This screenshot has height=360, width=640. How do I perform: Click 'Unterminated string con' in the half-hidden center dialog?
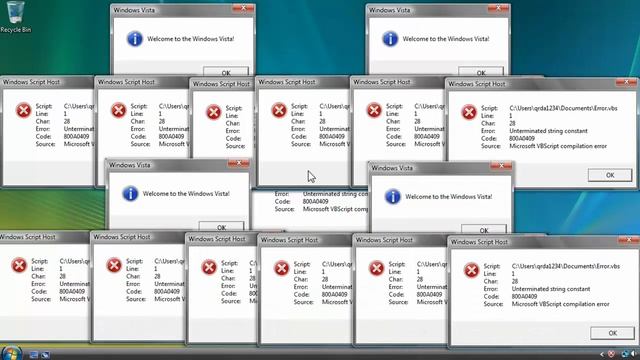pyautogui.click(x=335, y=194)
